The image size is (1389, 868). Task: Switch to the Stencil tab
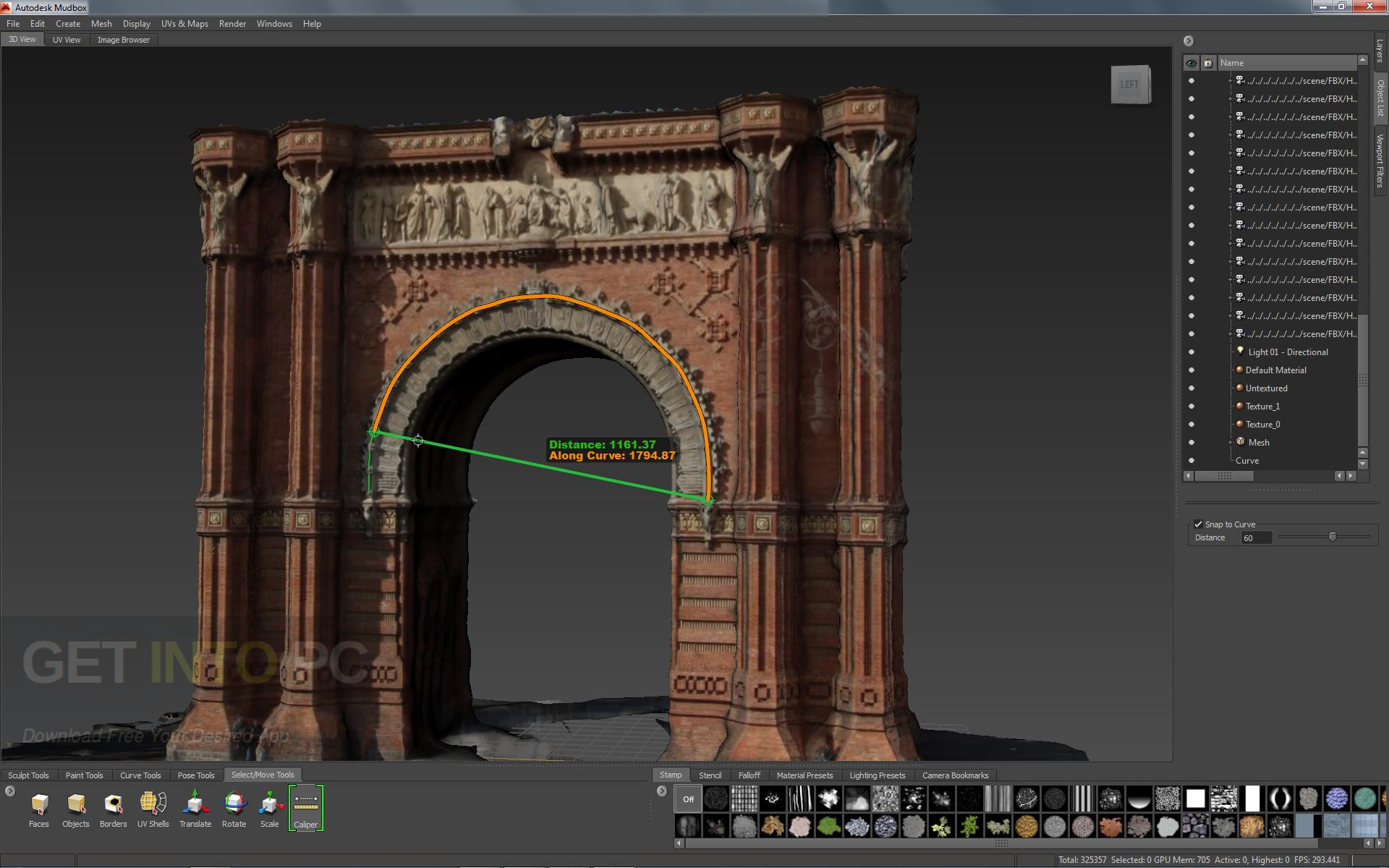(x=710, y=775)
